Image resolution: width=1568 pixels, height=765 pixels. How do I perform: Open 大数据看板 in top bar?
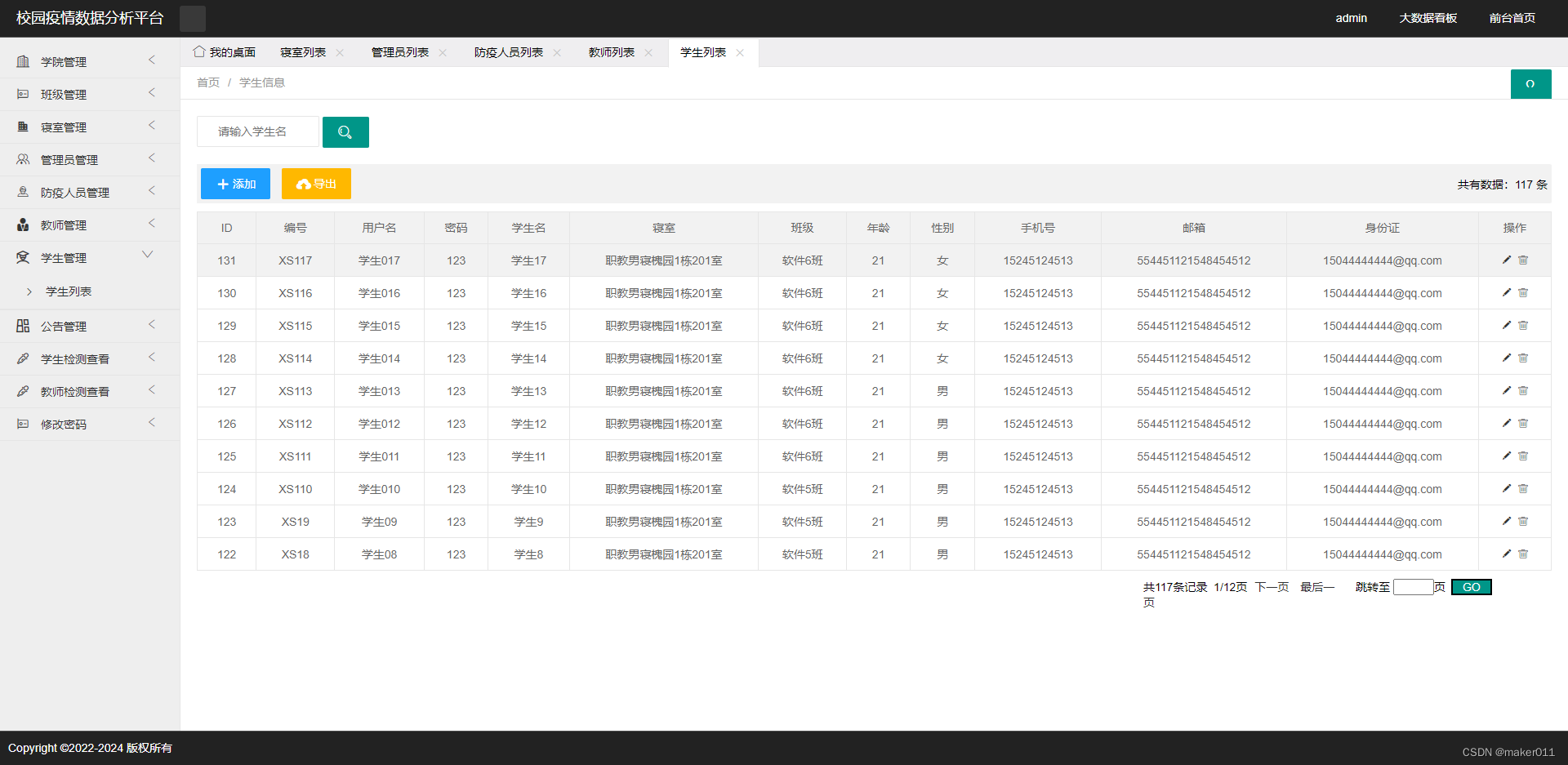pos(1428,18)
